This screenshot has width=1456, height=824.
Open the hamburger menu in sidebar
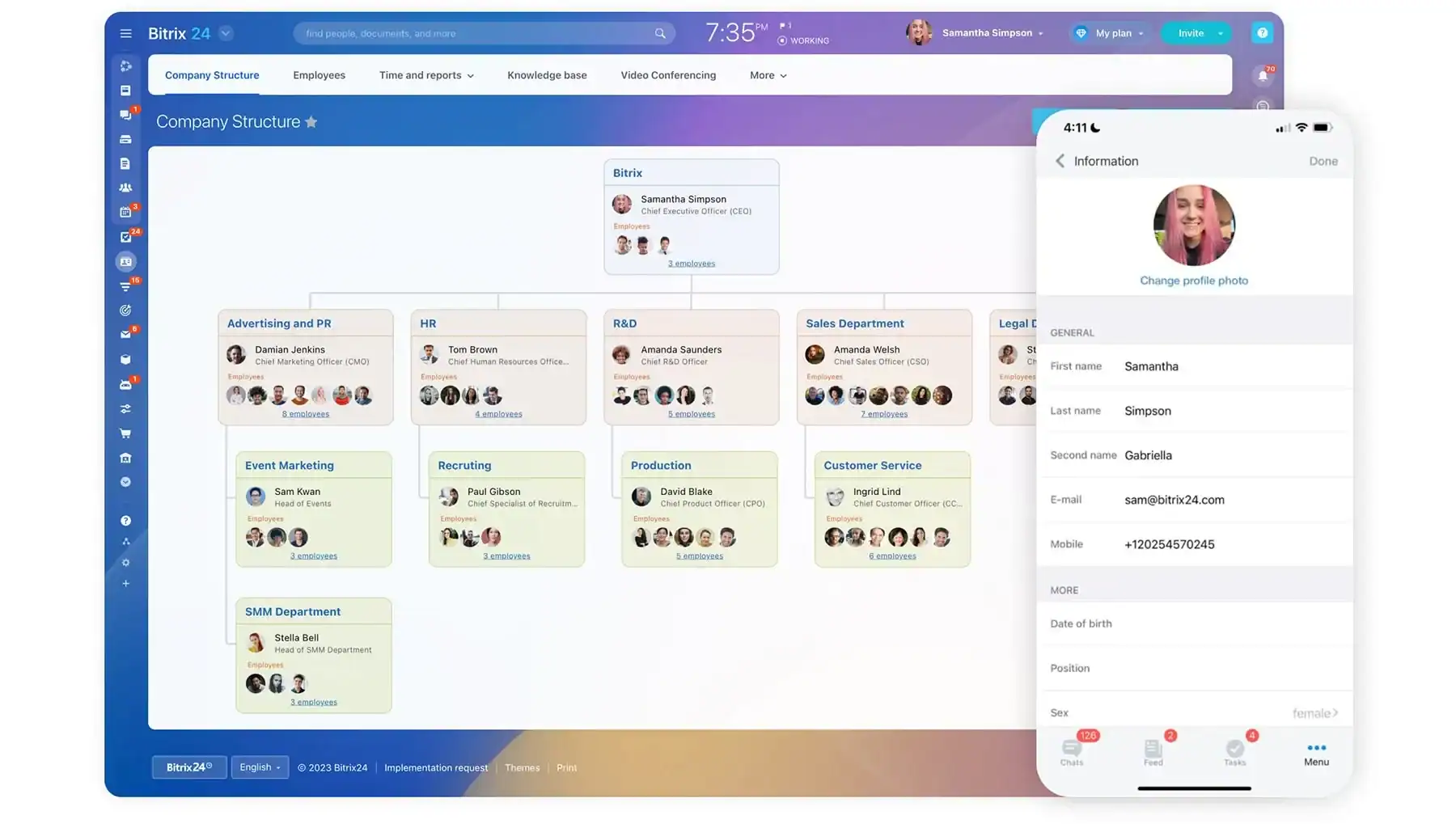[x=125, y=33]
